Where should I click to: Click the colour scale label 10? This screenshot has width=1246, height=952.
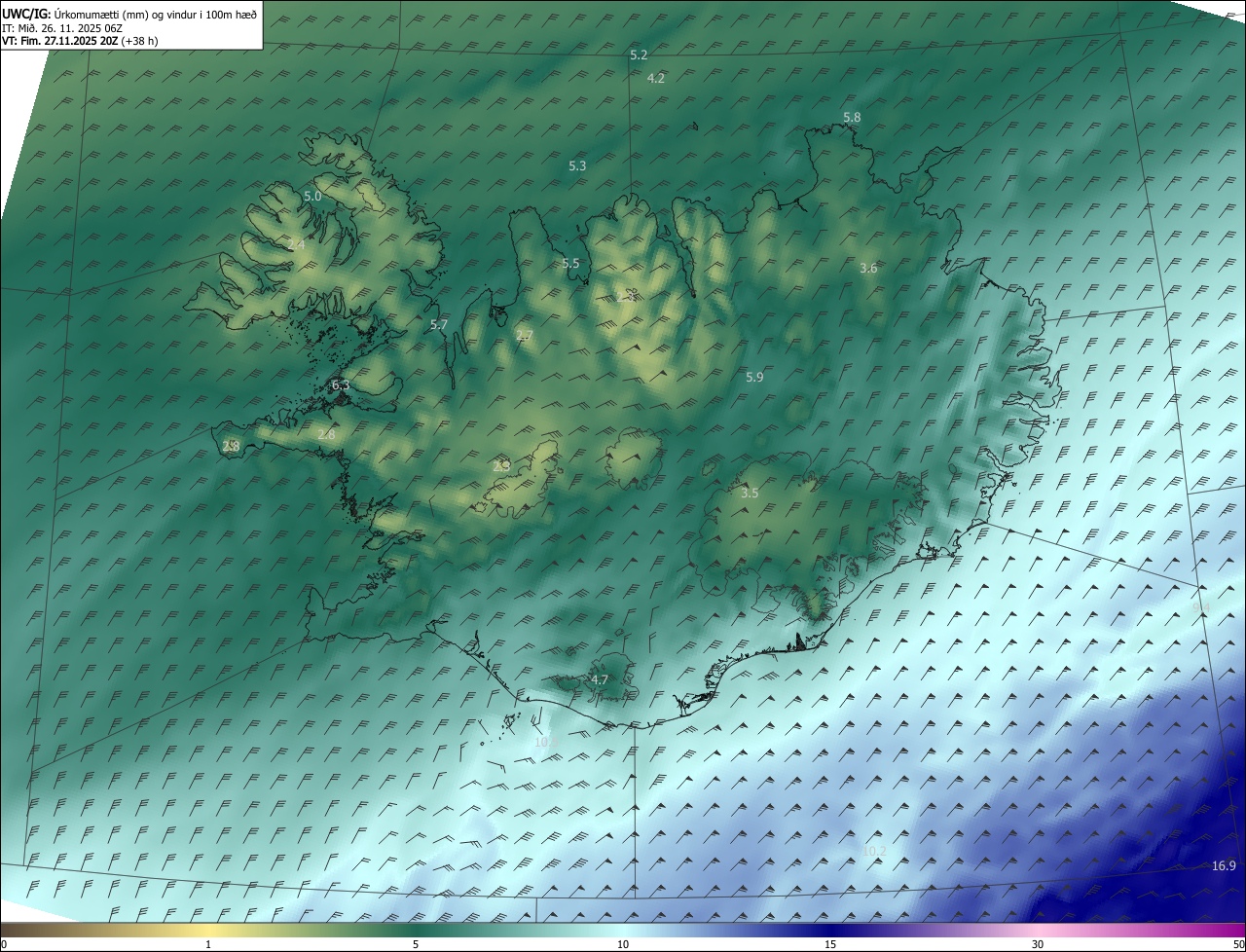[623, 944]
